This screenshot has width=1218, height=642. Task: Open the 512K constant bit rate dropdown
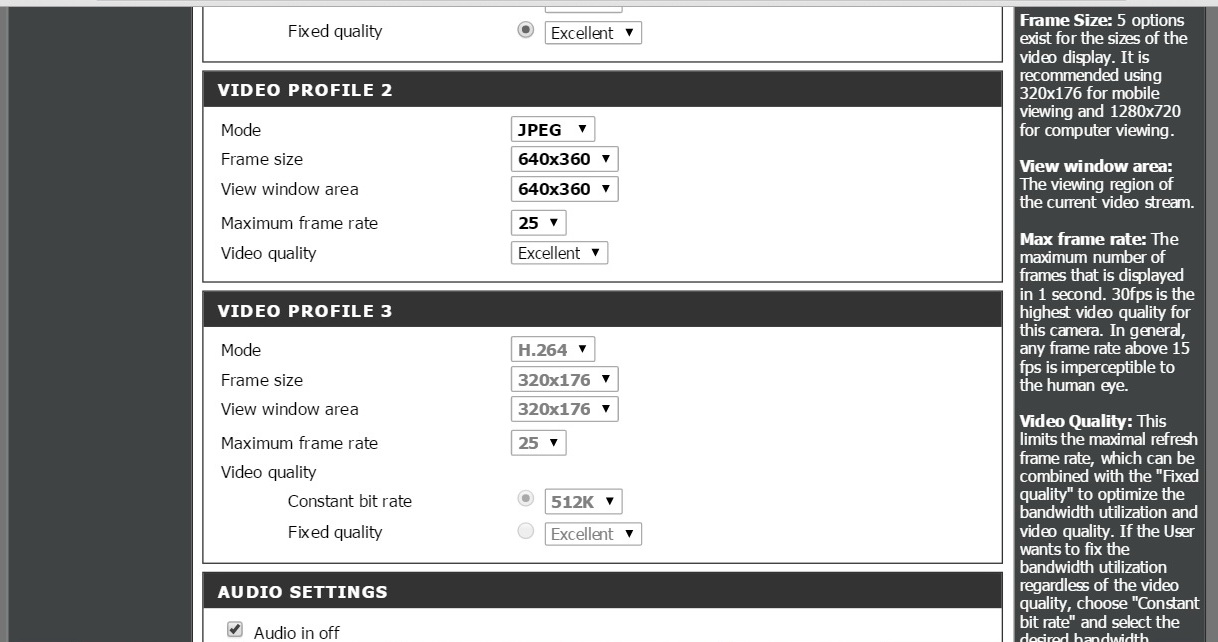(x=583, y=502)
